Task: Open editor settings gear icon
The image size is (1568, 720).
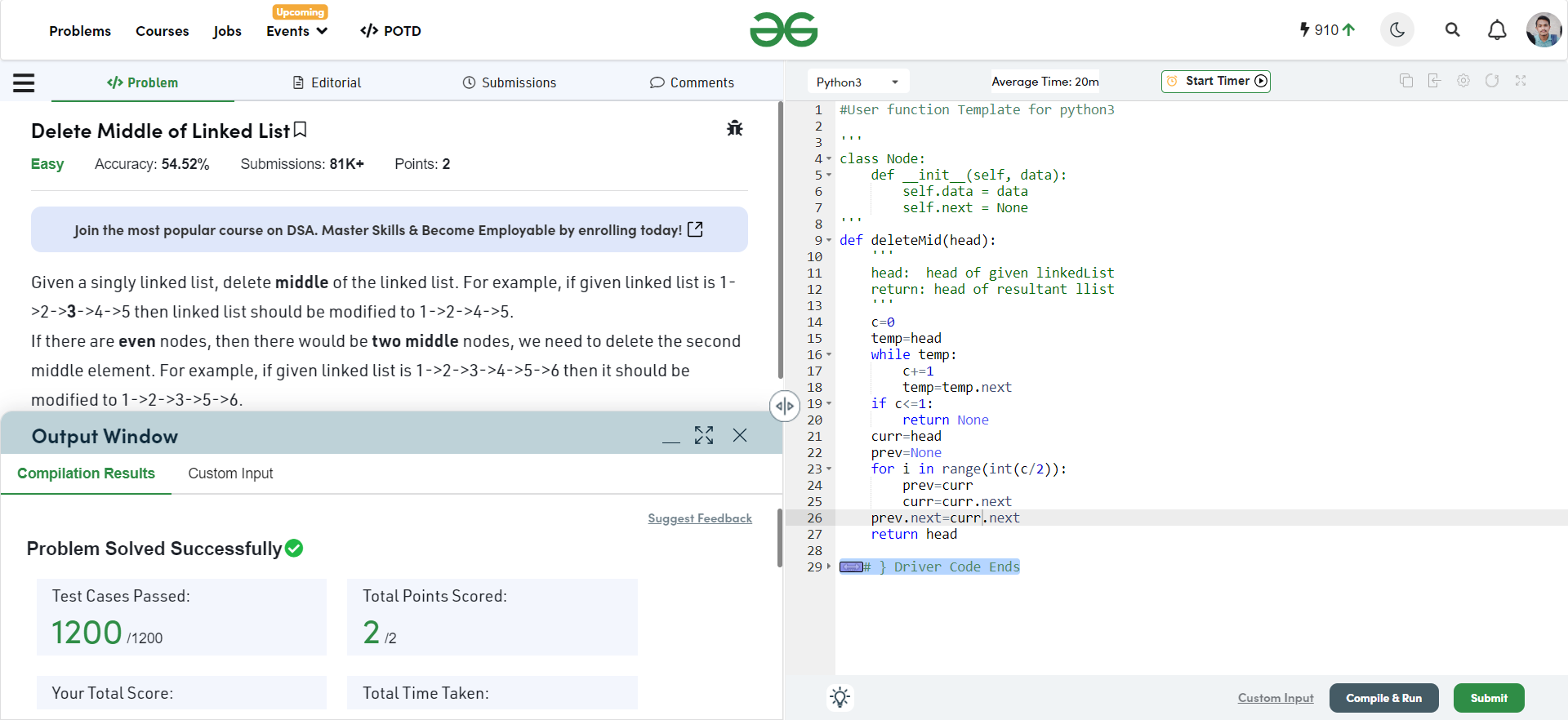Action: pyautogui.click(x=1463, y=81)
